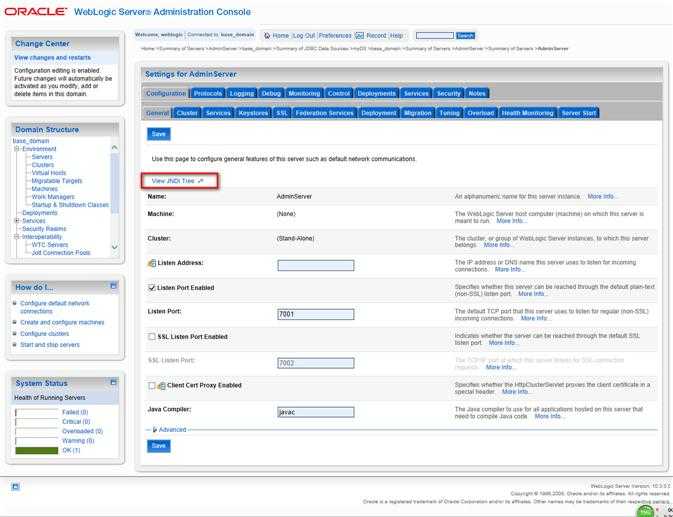
Task: Expand the Services tree node
Action: click(17, 221)
